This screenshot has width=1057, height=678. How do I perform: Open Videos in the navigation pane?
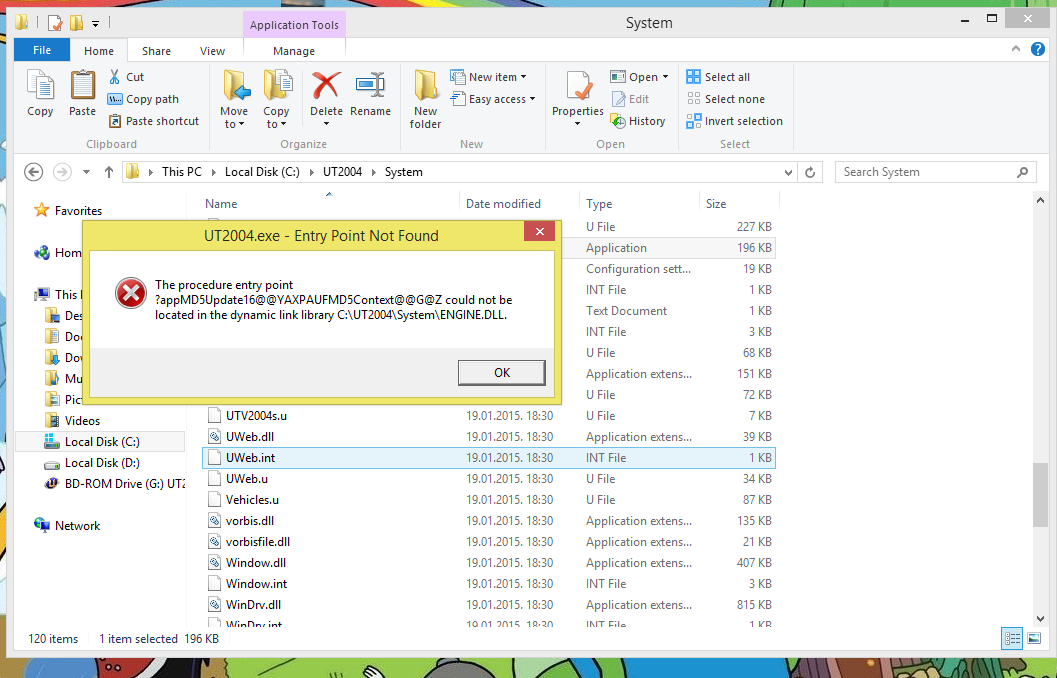pos(73,421)
